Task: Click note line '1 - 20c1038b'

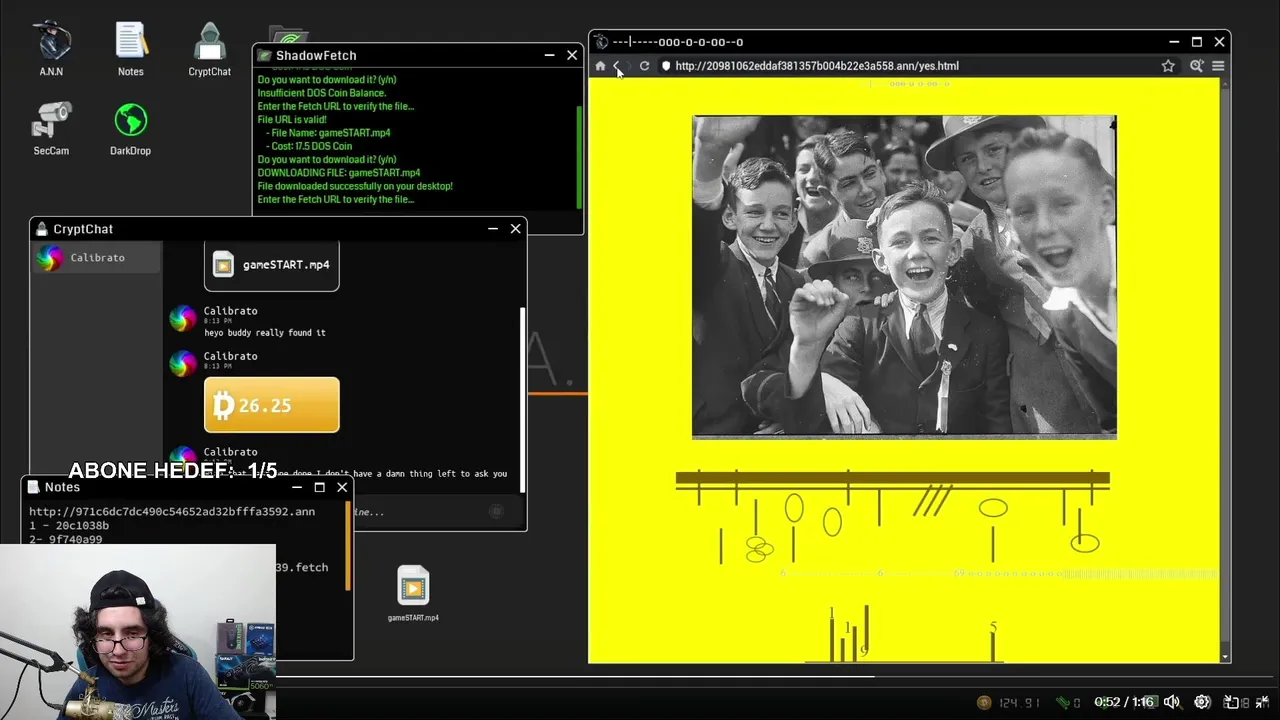Action: click(x=69, y=525)
